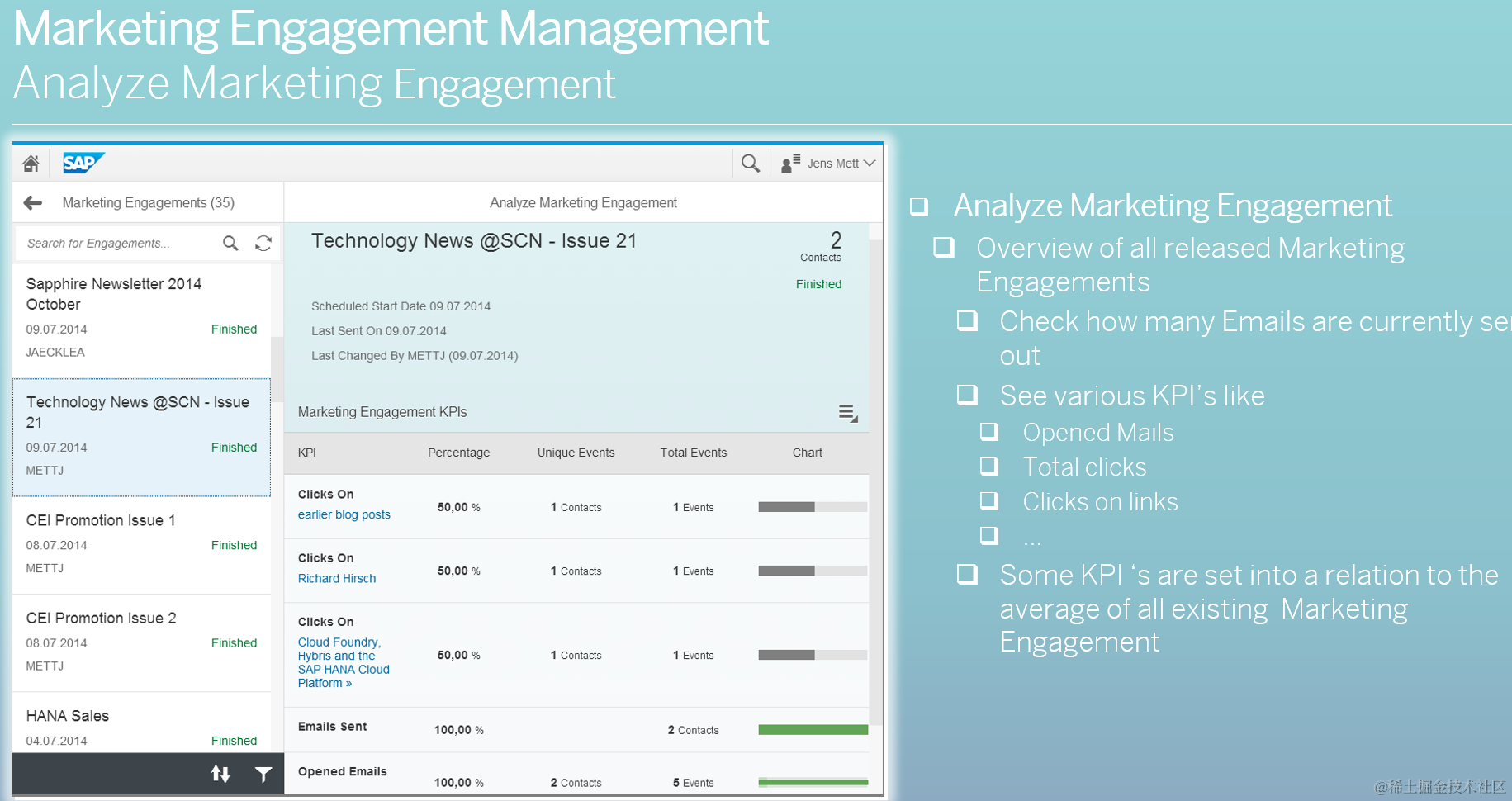Open the Cloud Foundry, Hybris link
This screenshot has height=801, width=1512.
click(344, 662)
